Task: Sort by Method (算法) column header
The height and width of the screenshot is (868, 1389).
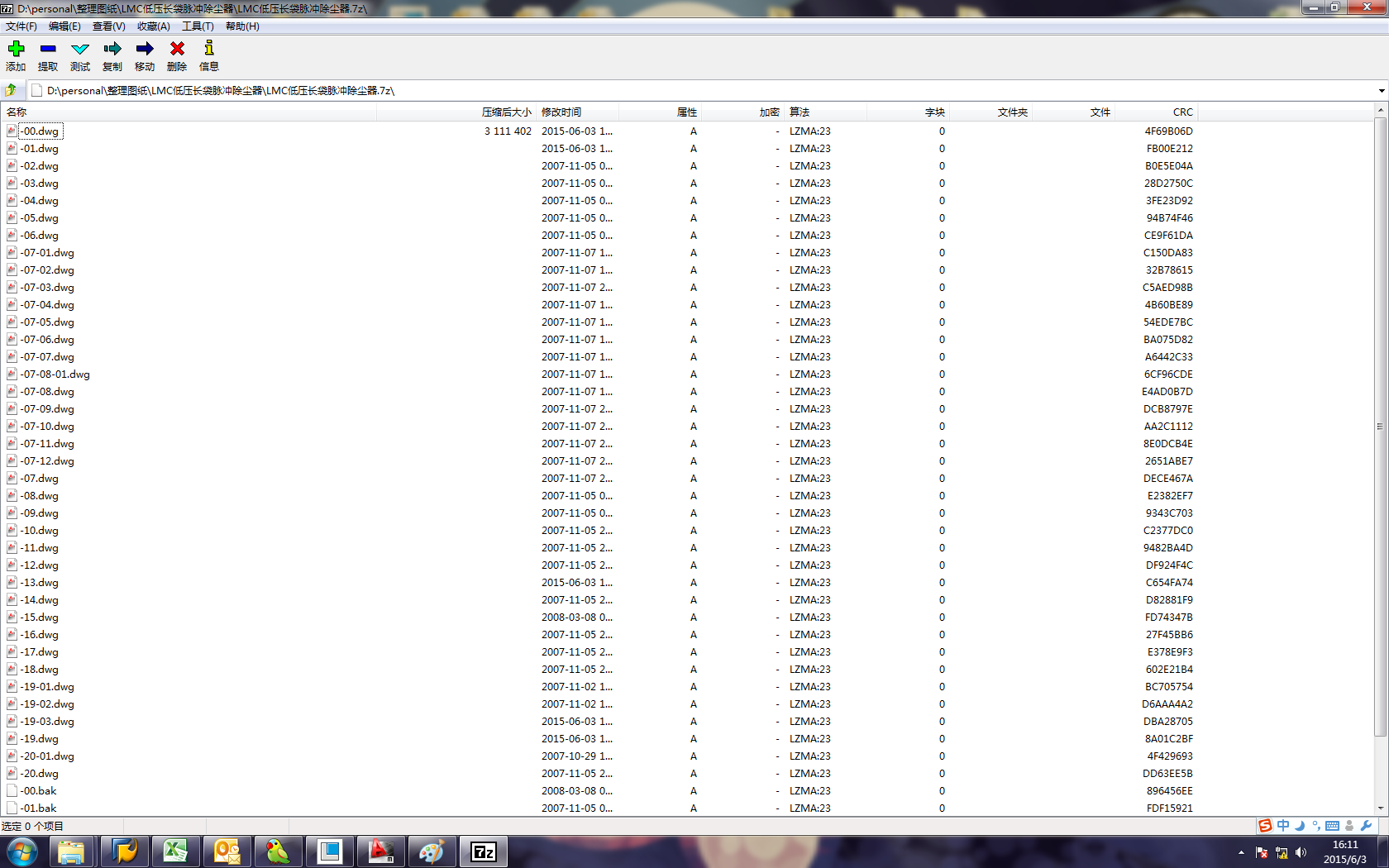Action: point(825,112)
